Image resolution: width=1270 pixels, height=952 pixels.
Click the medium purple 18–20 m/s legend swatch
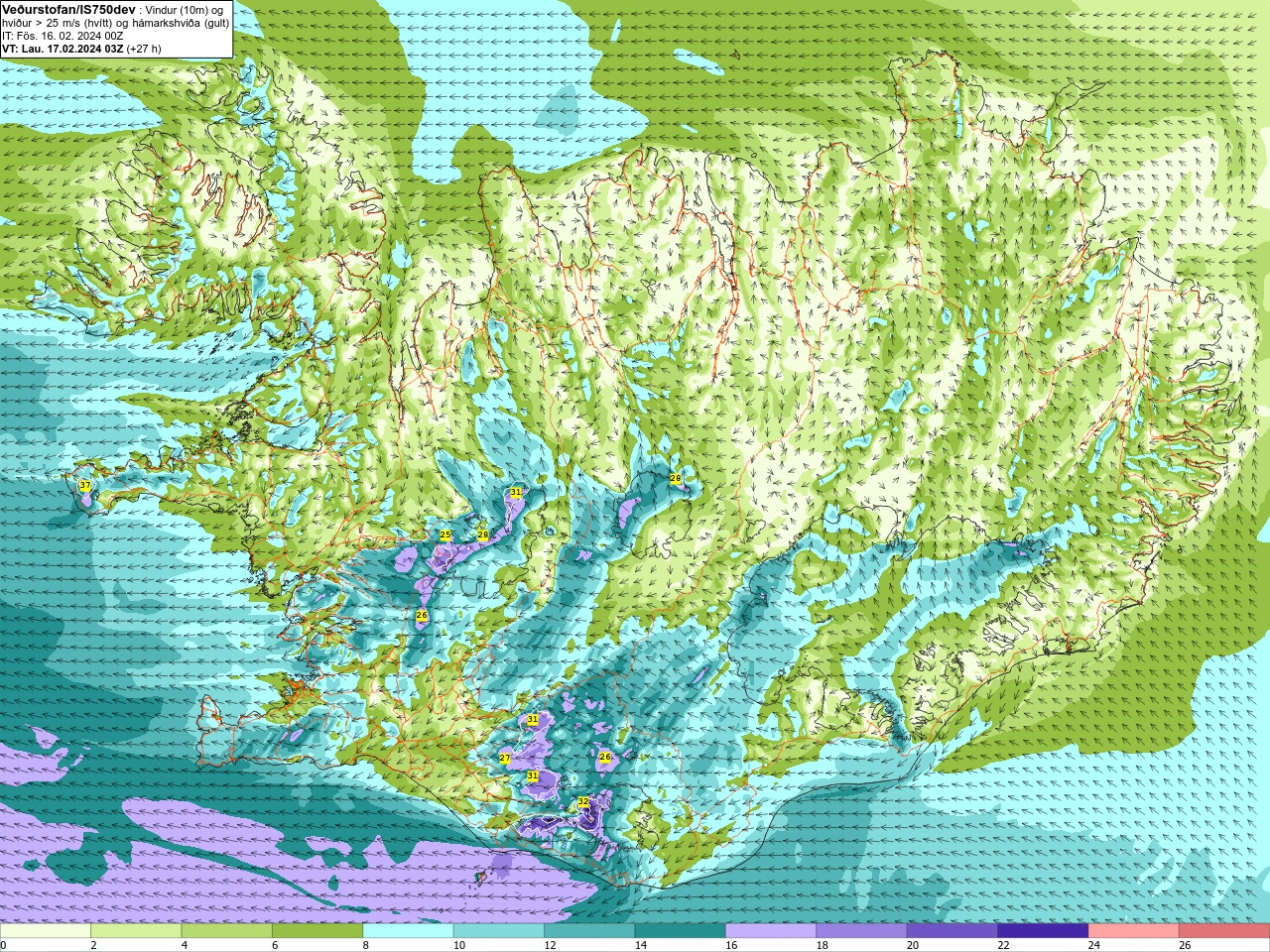(861, 931)
